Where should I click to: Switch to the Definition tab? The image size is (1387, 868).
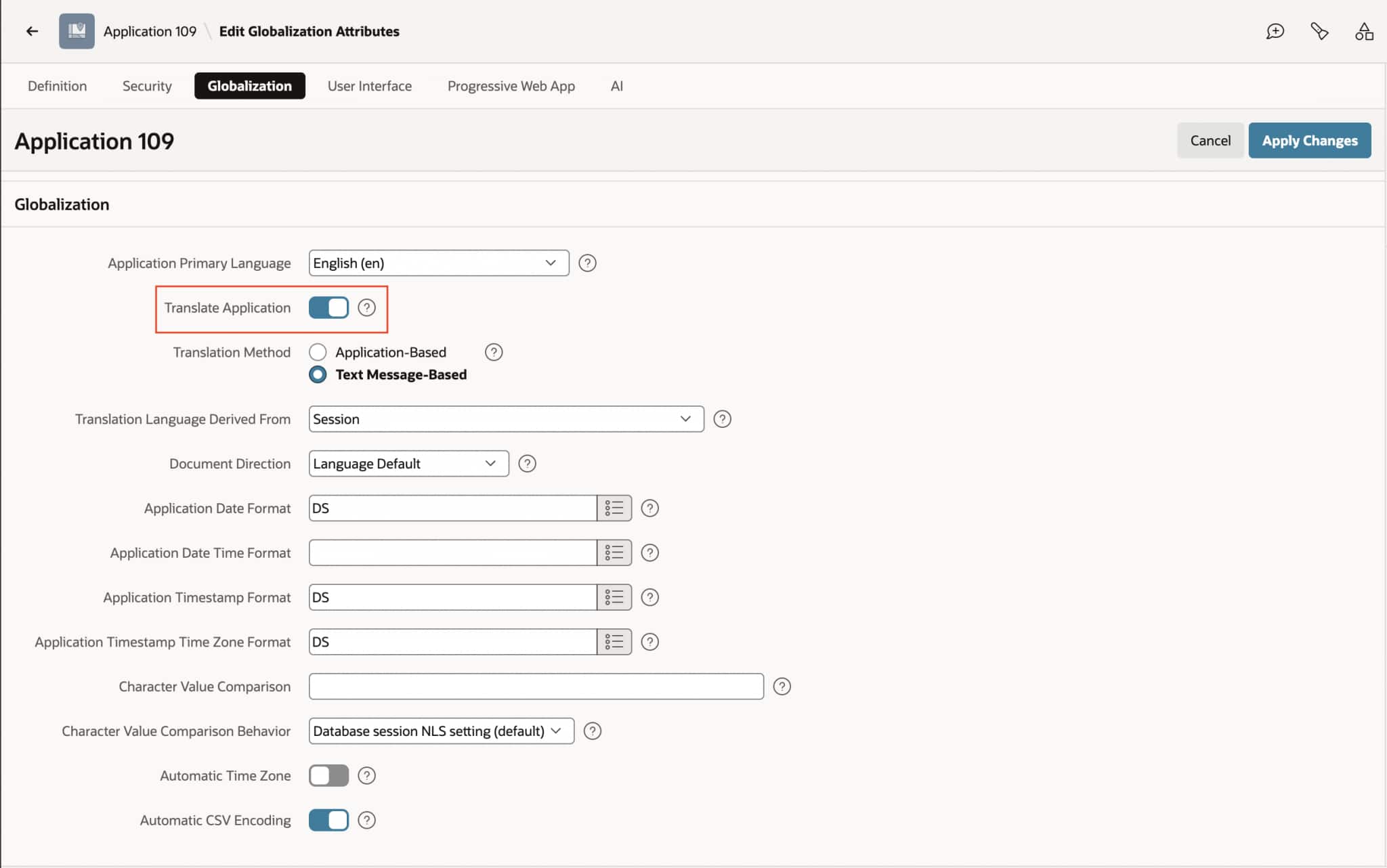point(57,86)
